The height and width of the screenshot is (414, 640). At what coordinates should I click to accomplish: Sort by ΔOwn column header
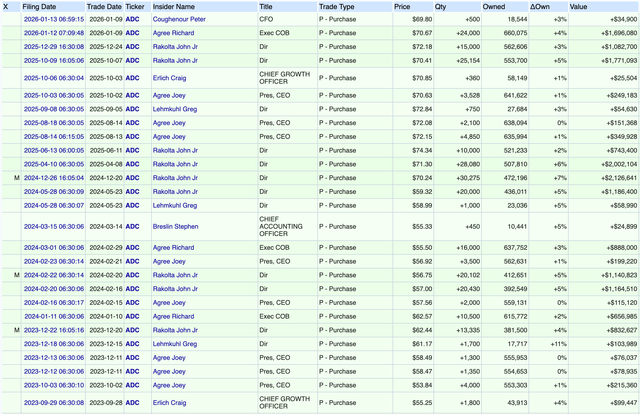(x=540, y=7)
